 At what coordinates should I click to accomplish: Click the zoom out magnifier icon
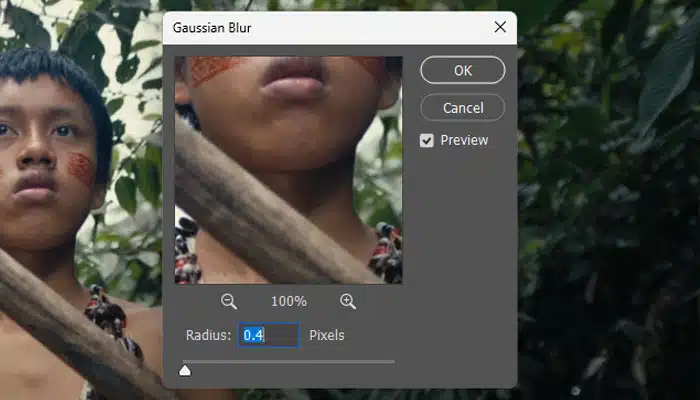[229, 301]
